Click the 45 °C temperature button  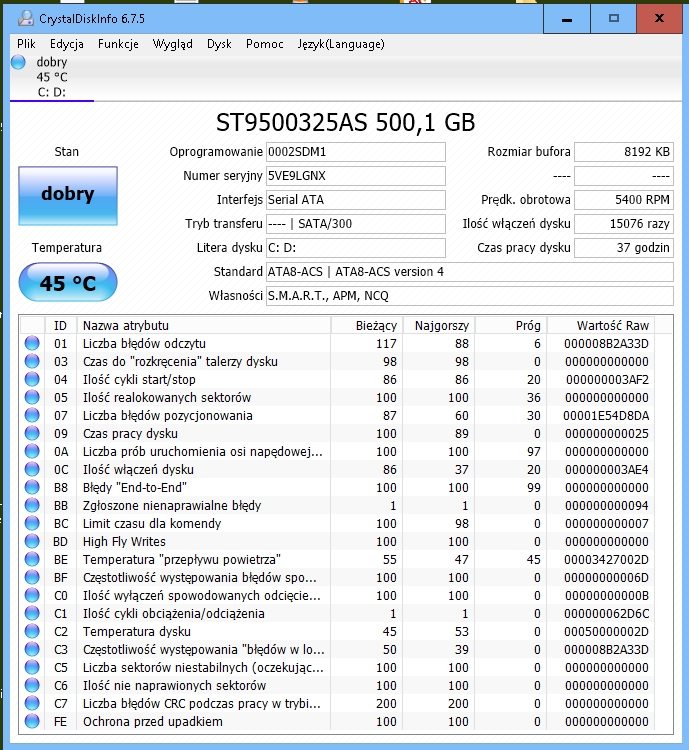[68, 282]
